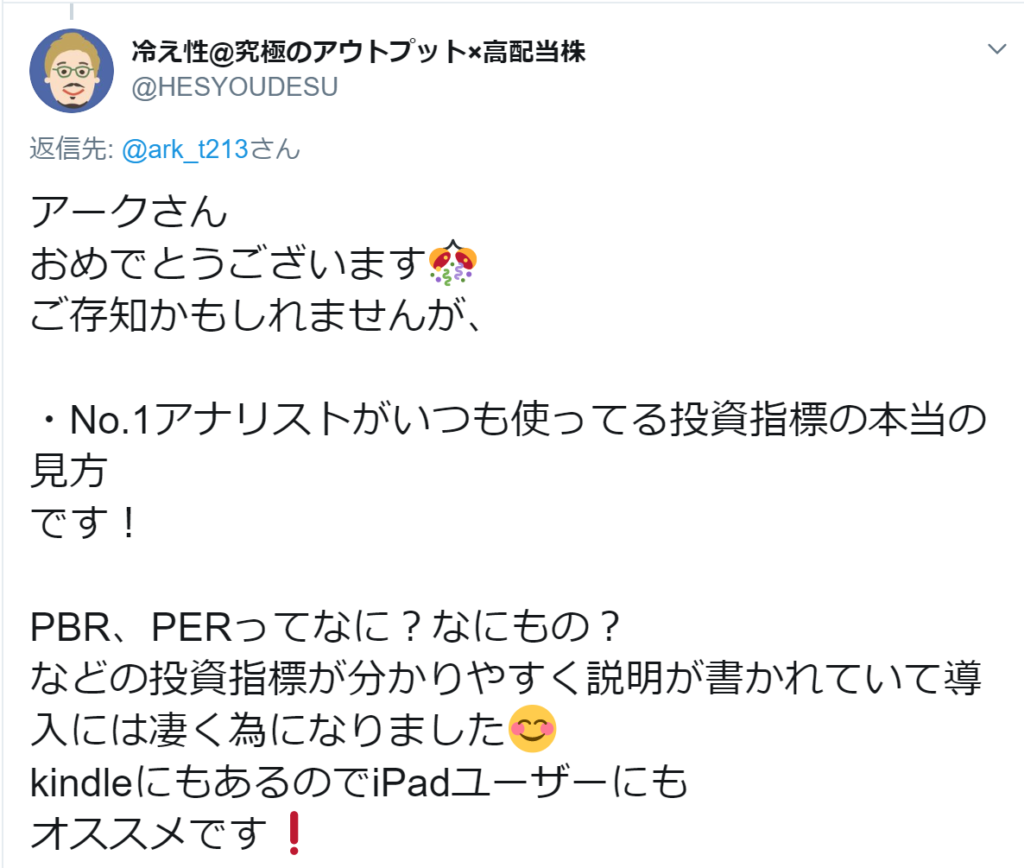The height and width of the screenshot is (868, 1024).
Task: Click the author's profile avatar
Action: point(71,71)
